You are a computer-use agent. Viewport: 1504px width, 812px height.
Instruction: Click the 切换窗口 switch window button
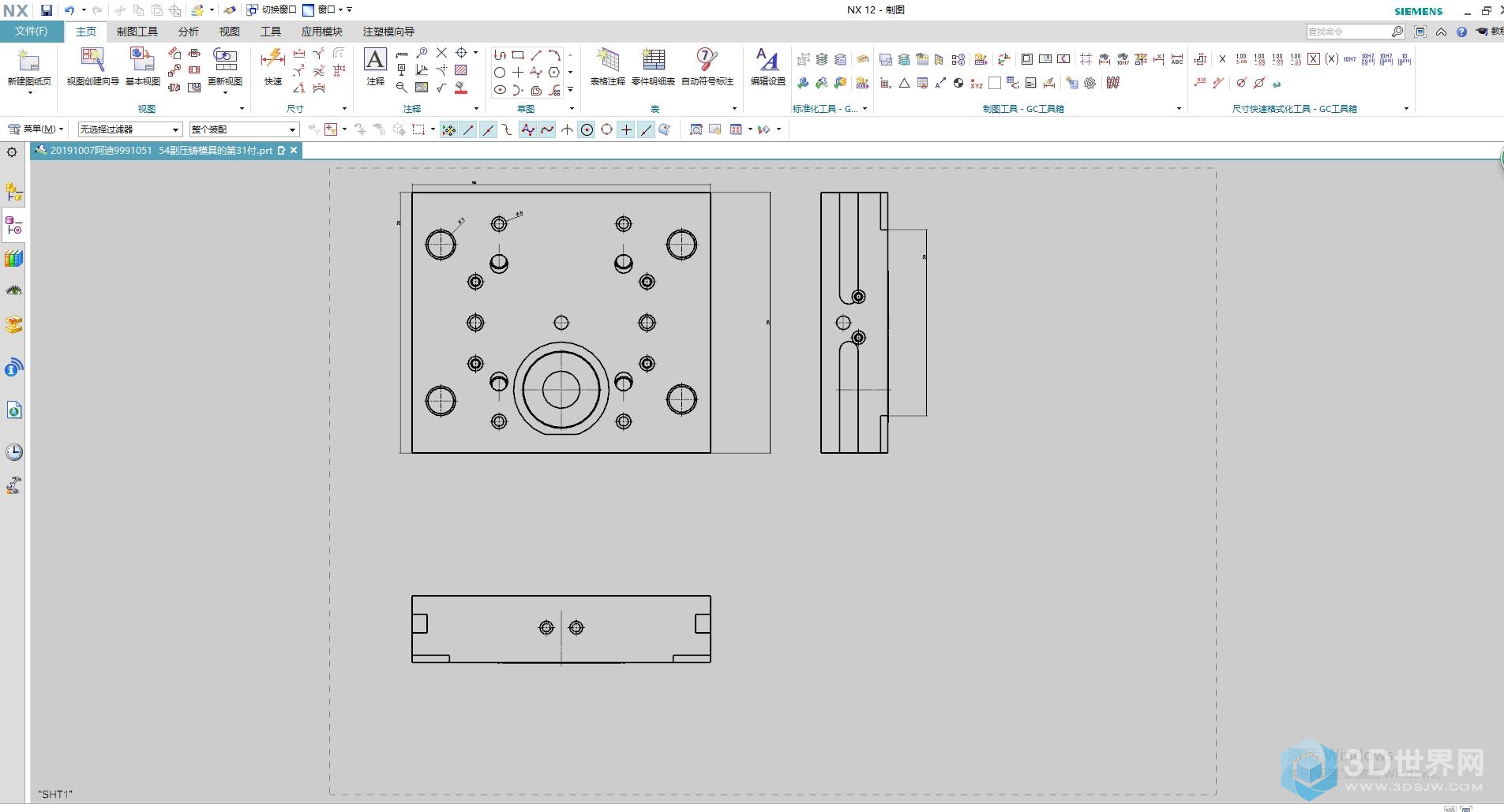coord(272,10)
